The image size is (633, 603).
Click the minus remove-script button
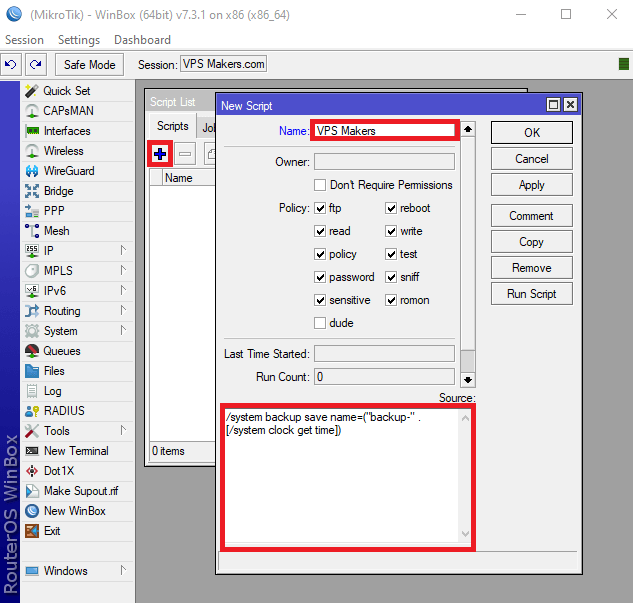point(185,154)
